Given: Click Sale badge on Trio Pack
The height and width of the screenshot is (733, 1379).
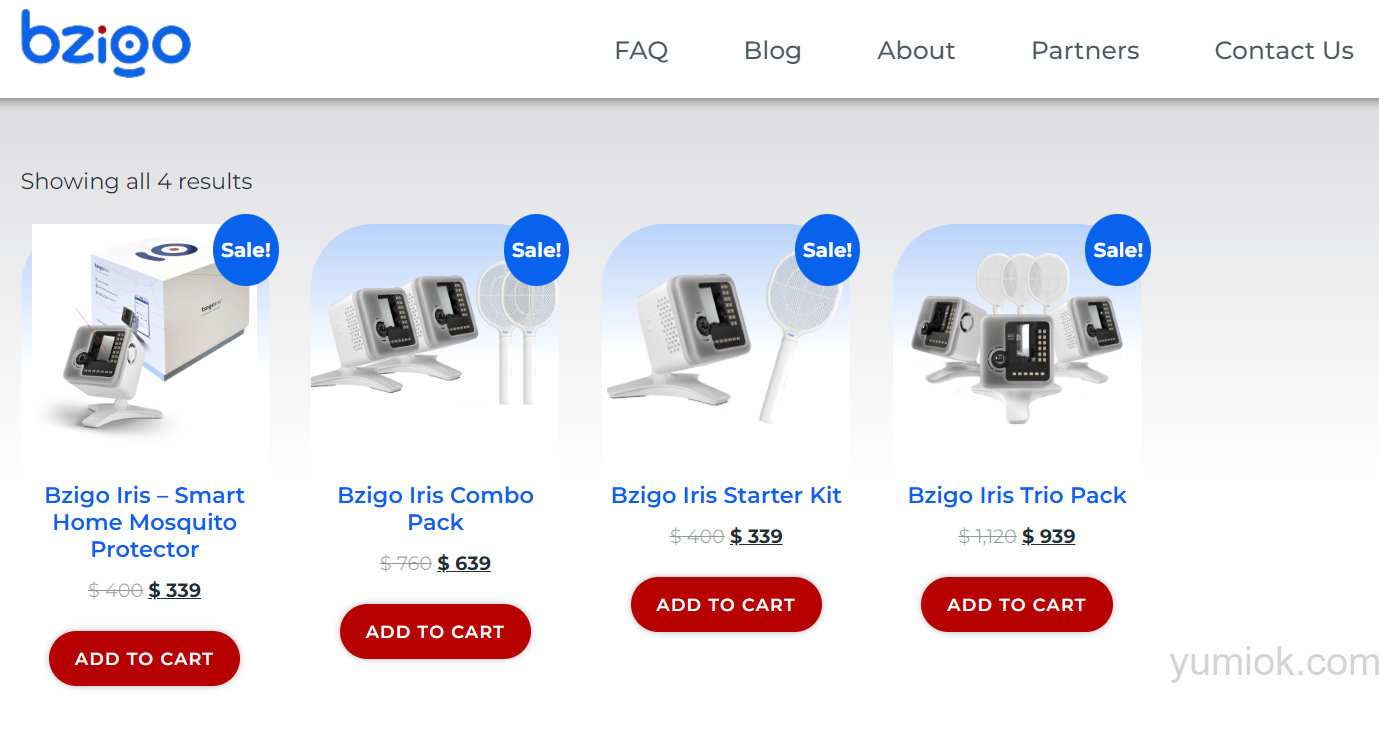Looking at the screenshot, I should [1118, 250].
